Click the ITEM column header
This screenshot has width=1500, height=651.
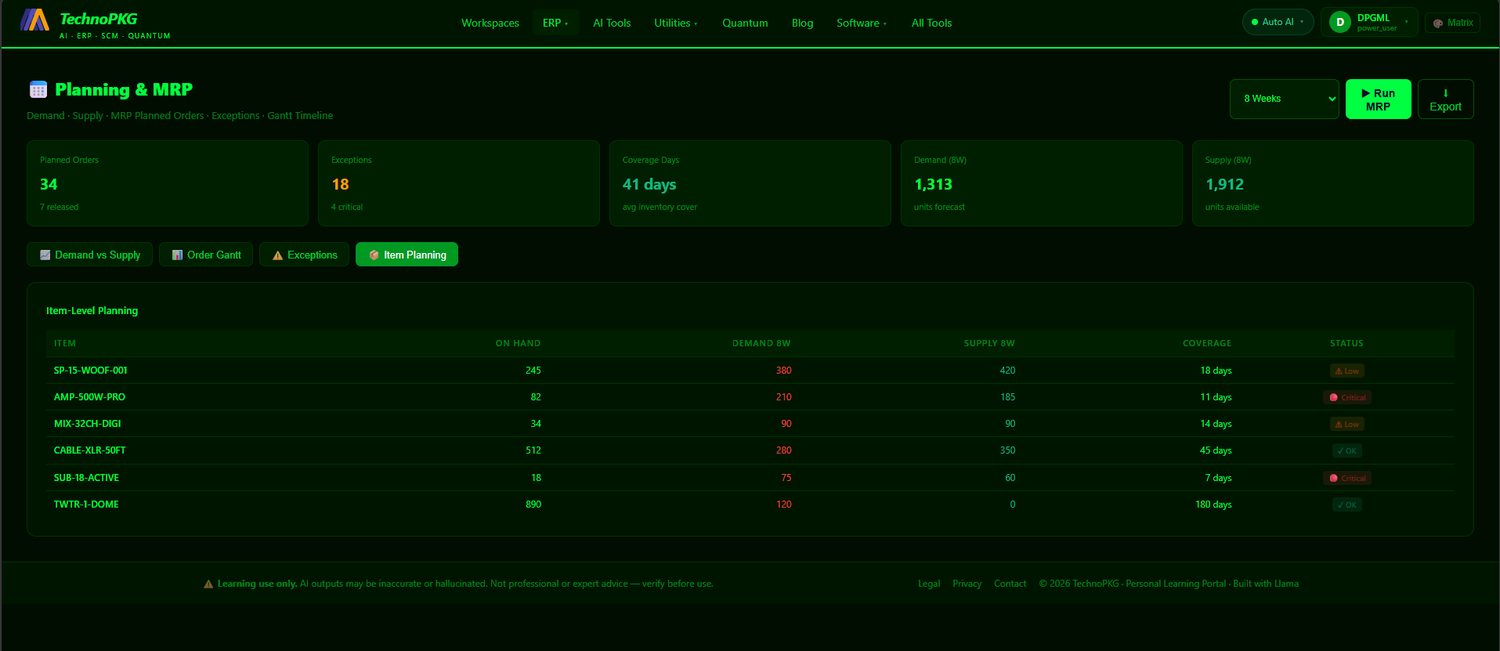(x=65, y=343)
